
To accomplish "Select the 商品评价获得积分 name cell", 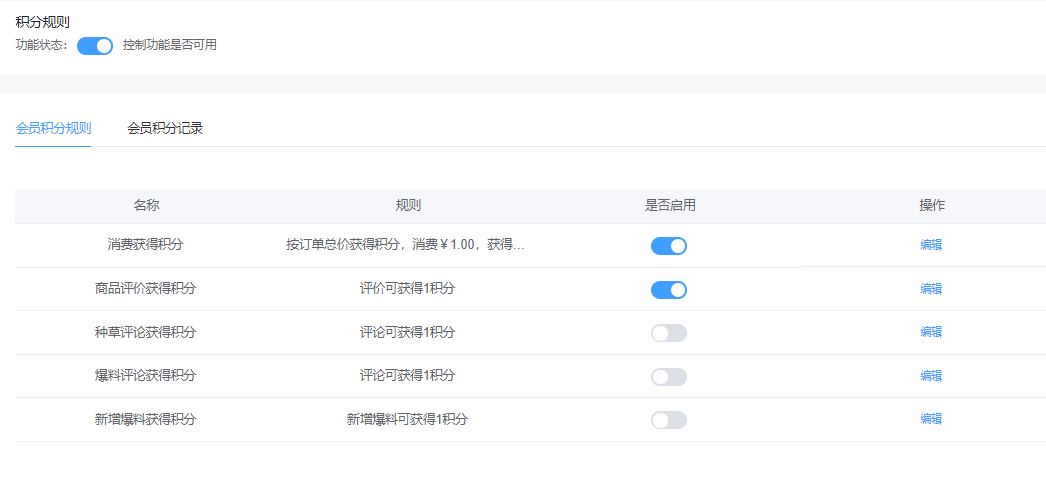I will (145, 289).
